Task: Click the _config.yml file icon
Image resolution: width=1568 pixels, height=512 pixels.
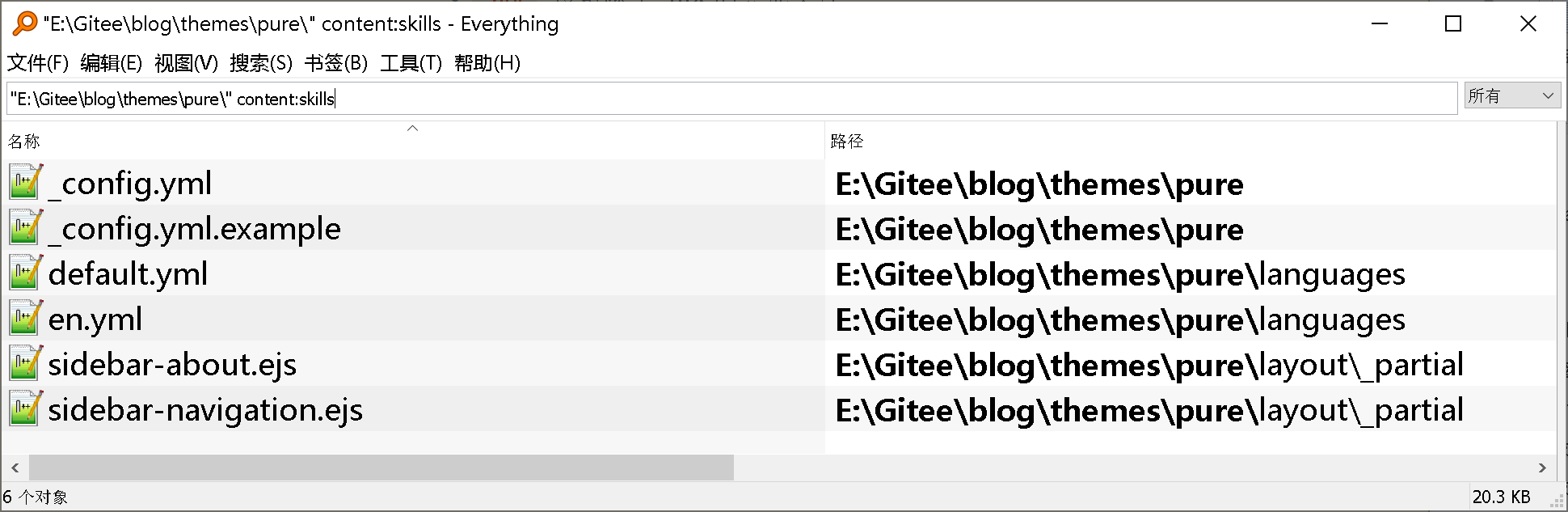Action: [x=24, y=183]
